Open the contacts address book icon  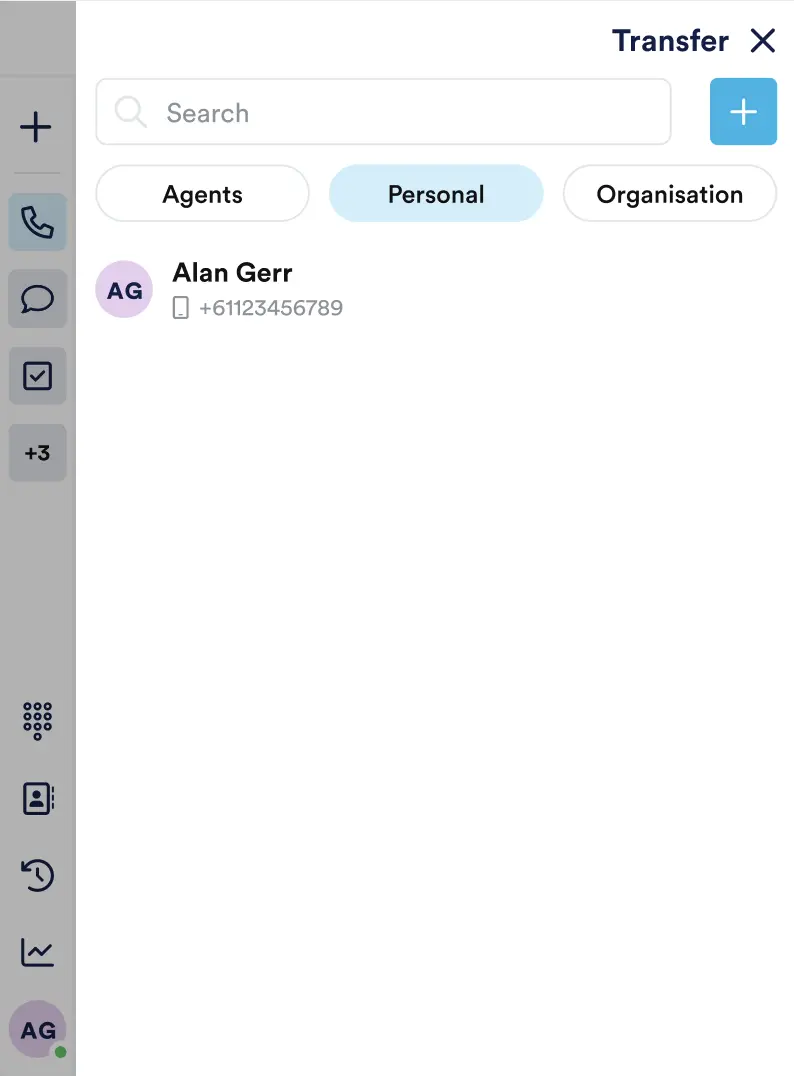[37, 798]
